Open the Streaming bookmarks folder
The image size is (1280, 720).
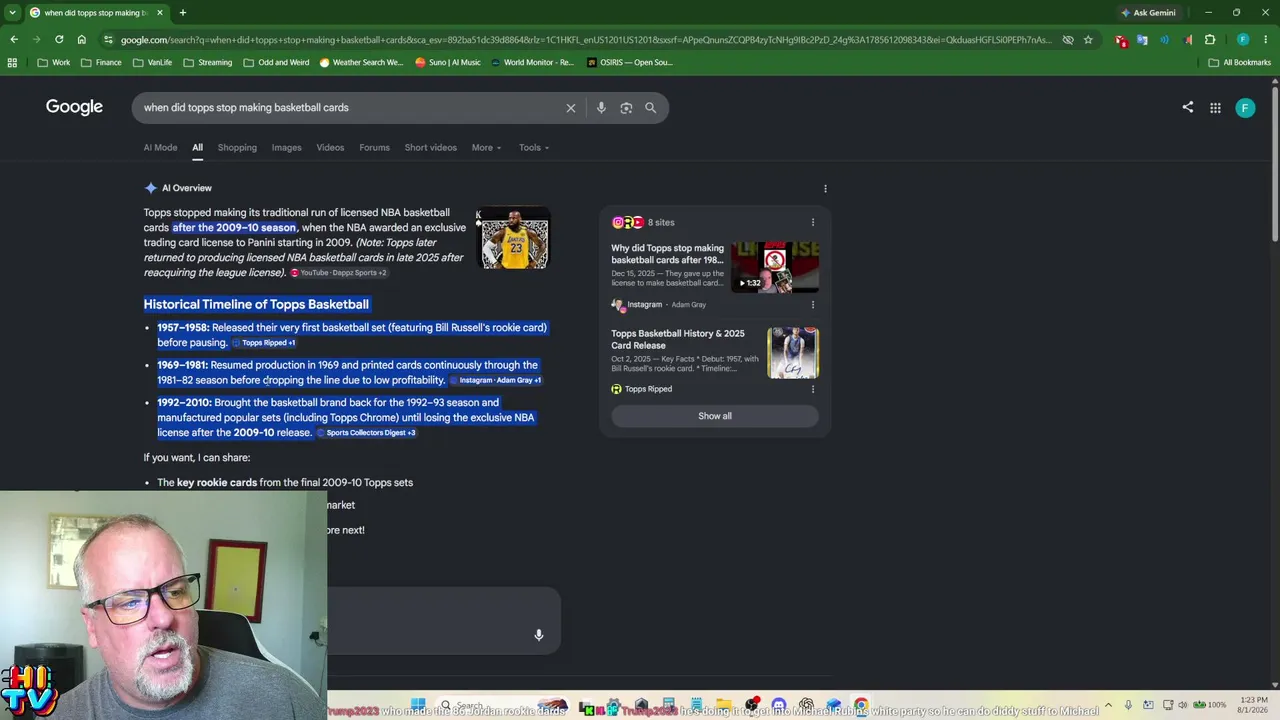[207, 62]
